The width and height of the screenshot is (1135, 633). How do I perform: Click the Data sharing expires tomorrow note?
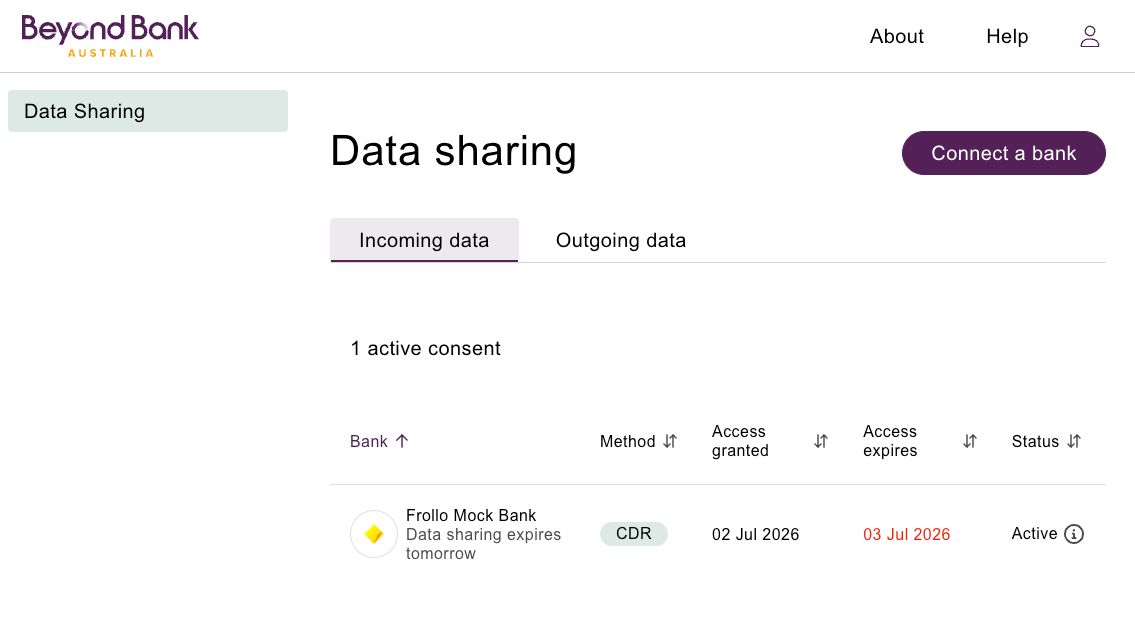[x=483, y=544]
